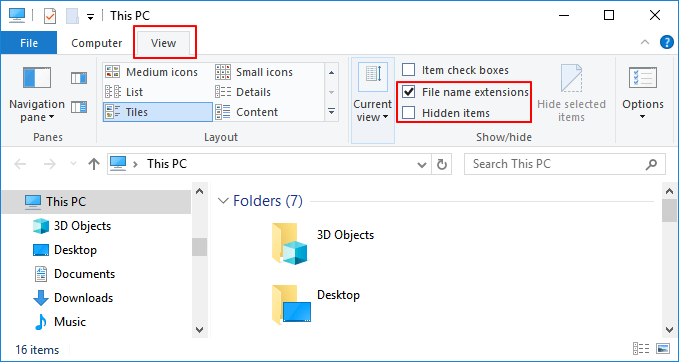
Task: Expand the layout gallery More arrow
Action: pyautogui.click(x=331, y=112)
